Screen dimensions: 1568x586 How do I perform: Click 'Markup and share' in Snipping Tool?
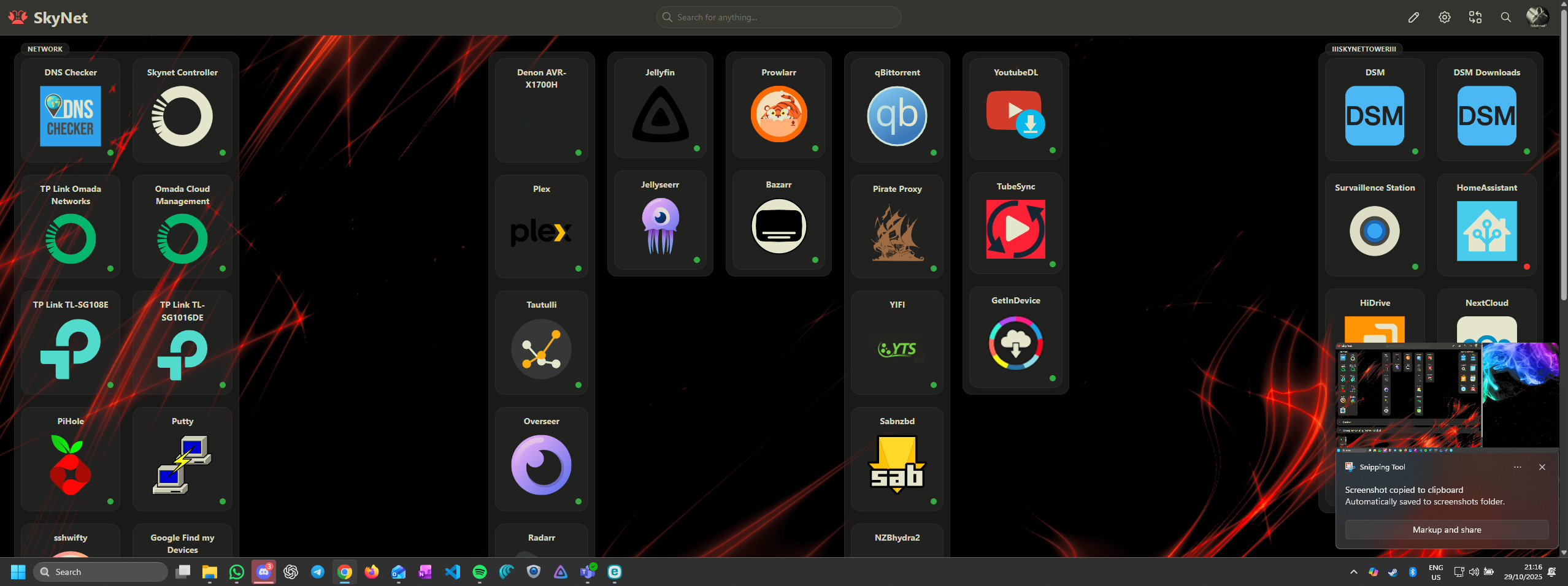tap(1447, 530)
